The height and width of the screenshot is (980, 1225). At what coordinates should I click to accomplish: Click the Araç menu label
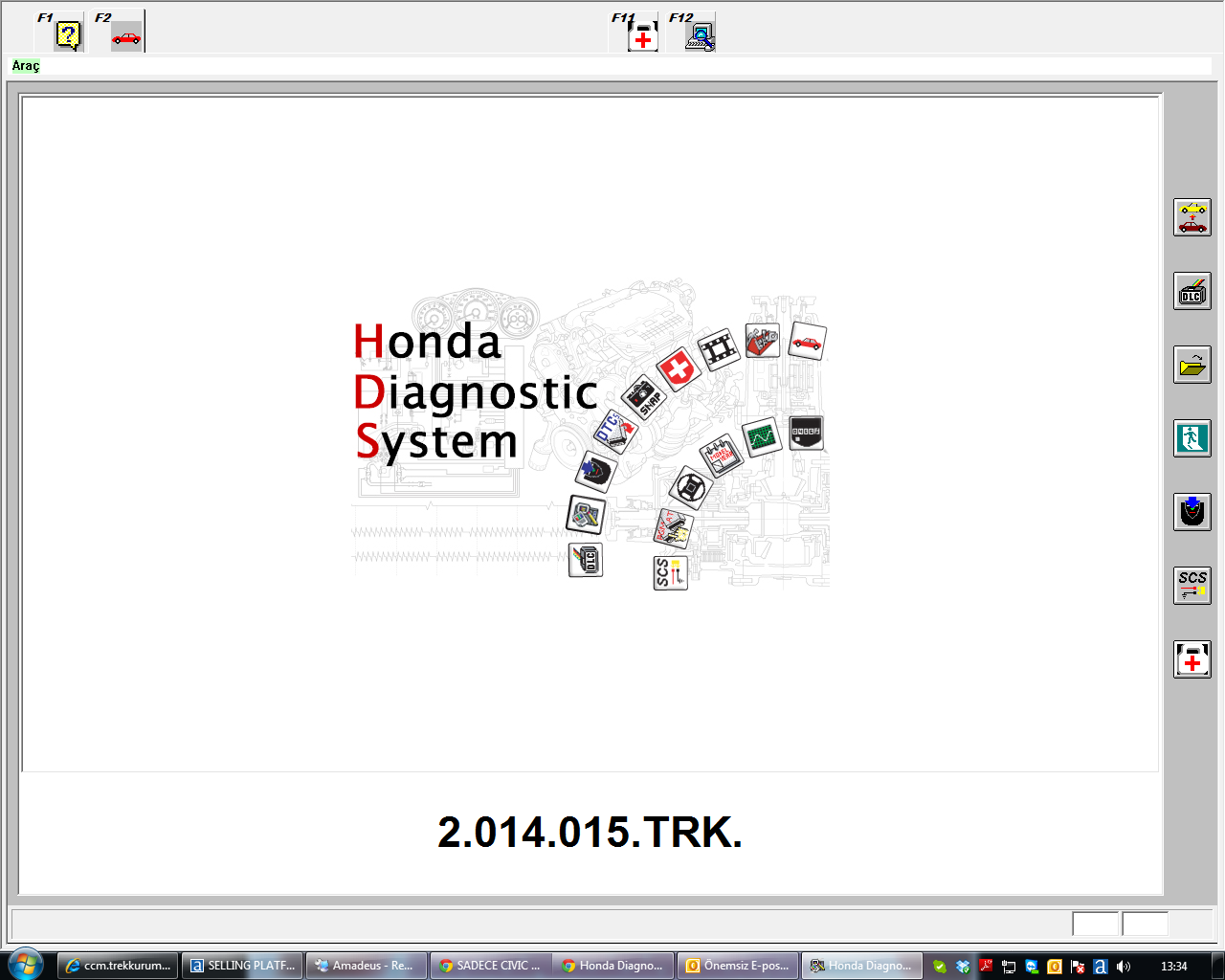tap(26, 66)
